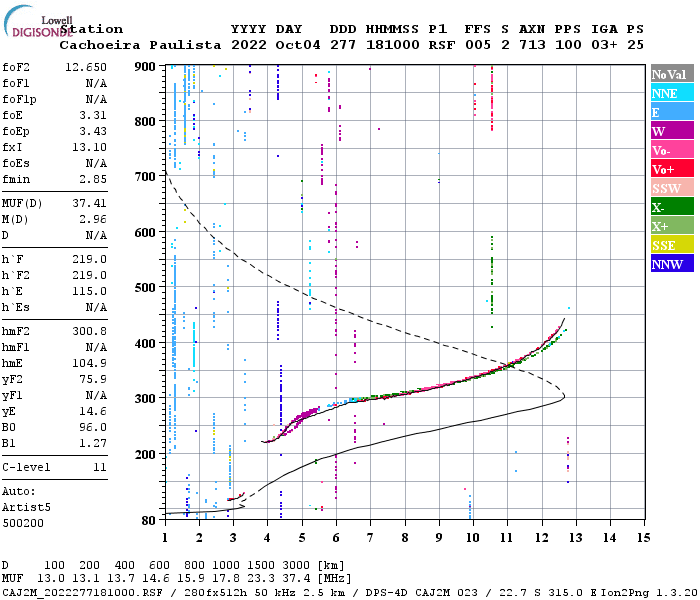Click the hmE value 104.9

click(89, 363)
